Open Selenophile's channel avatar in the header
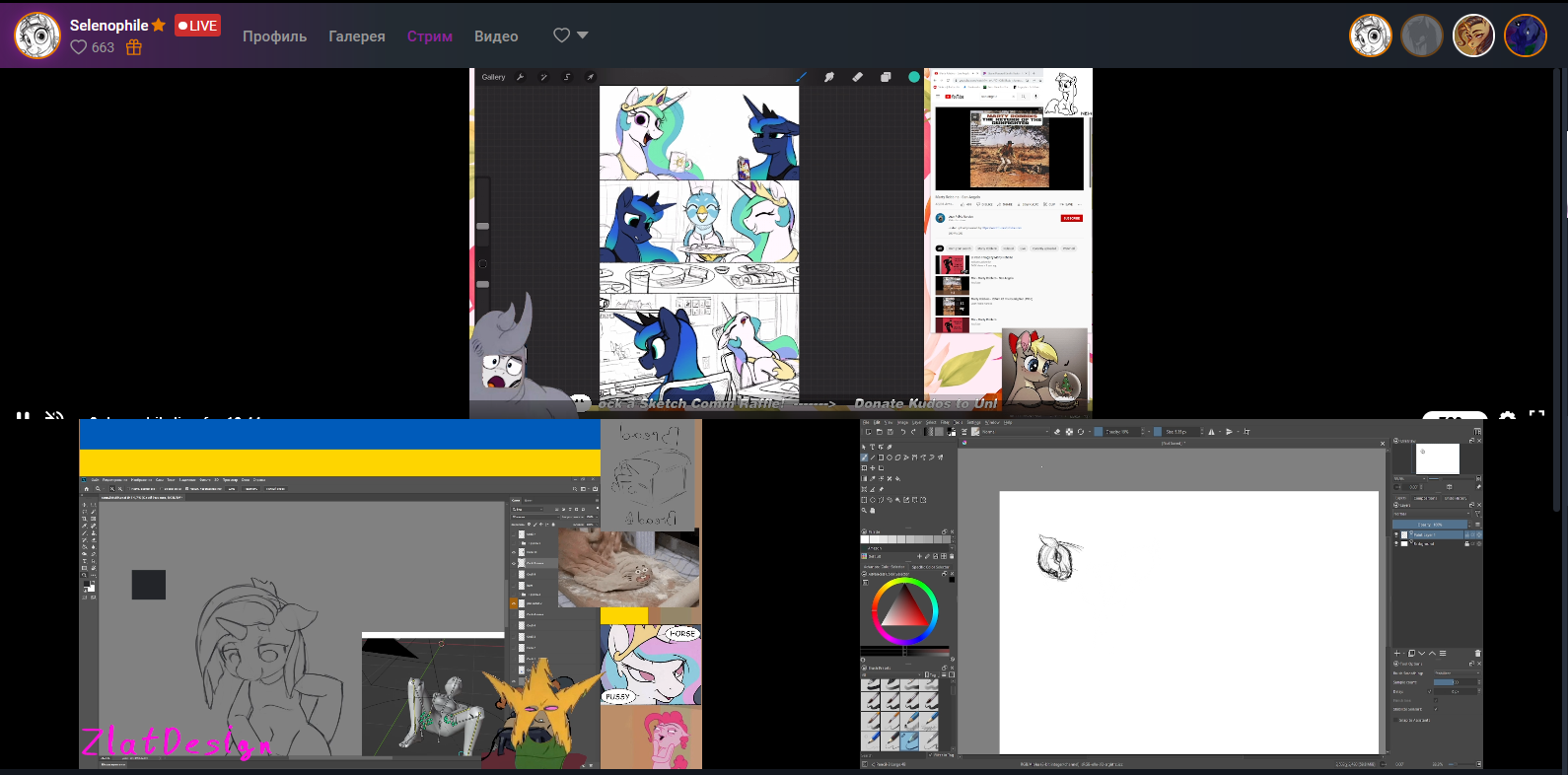Screen dimensions: 1568x775 pos(37,35)
